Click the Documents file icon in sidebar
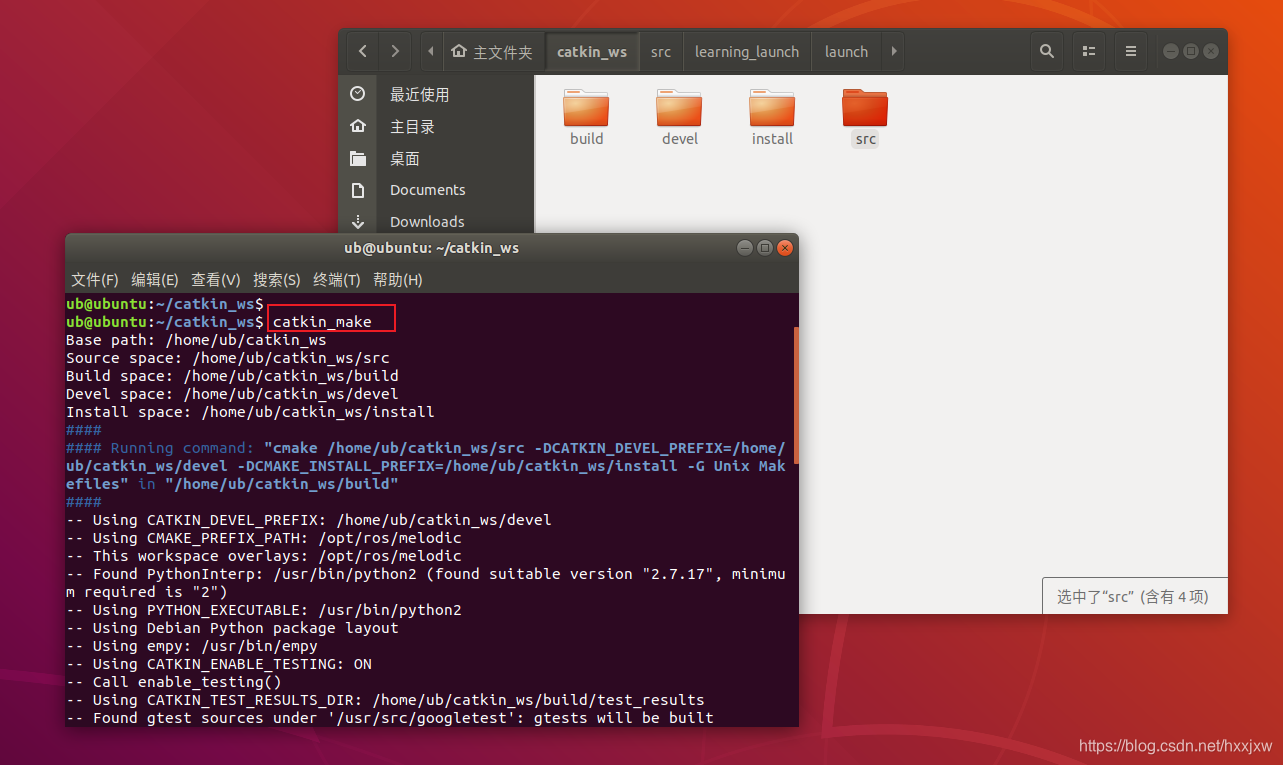 358,190
